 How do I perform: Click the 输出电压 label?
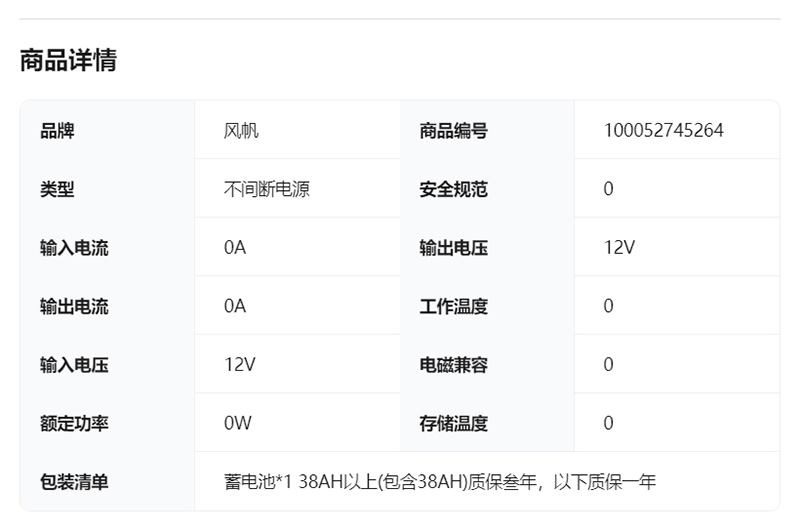(x=453, y=248)
